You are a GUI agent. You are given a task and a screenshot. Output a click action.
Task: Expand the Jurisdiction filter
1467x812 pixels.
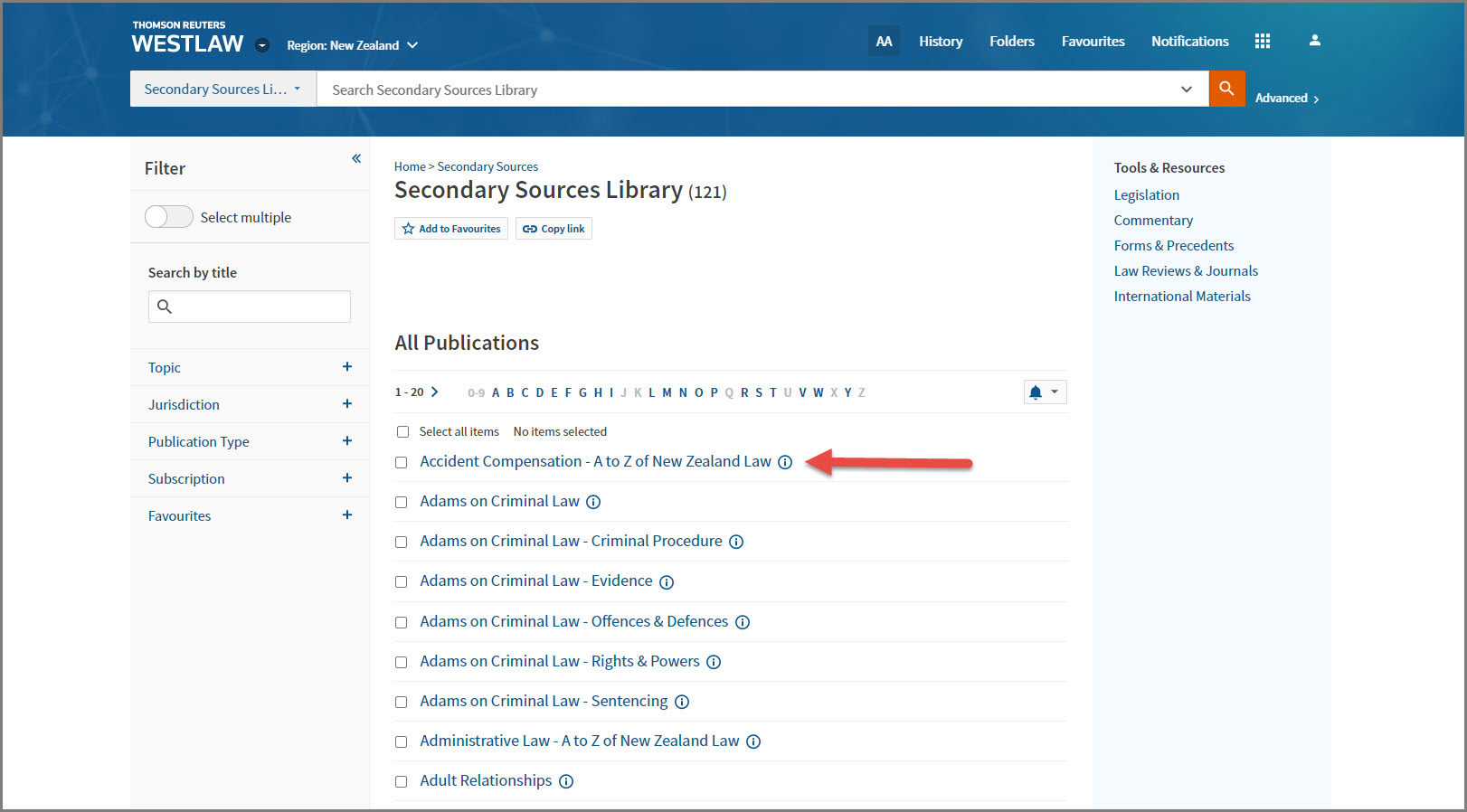(x=347, y=404)
